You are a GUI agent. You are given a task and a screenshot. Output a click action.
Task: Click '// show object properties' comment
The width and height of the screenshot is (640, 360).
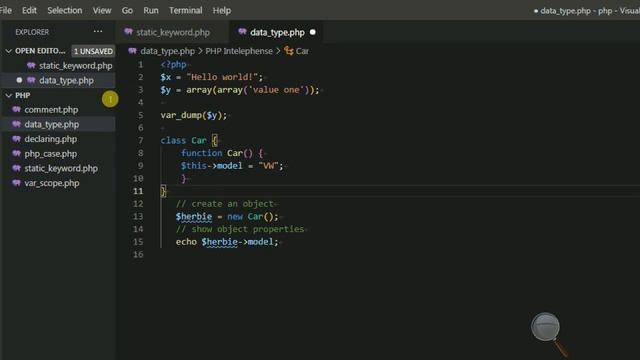coord(240,229)
